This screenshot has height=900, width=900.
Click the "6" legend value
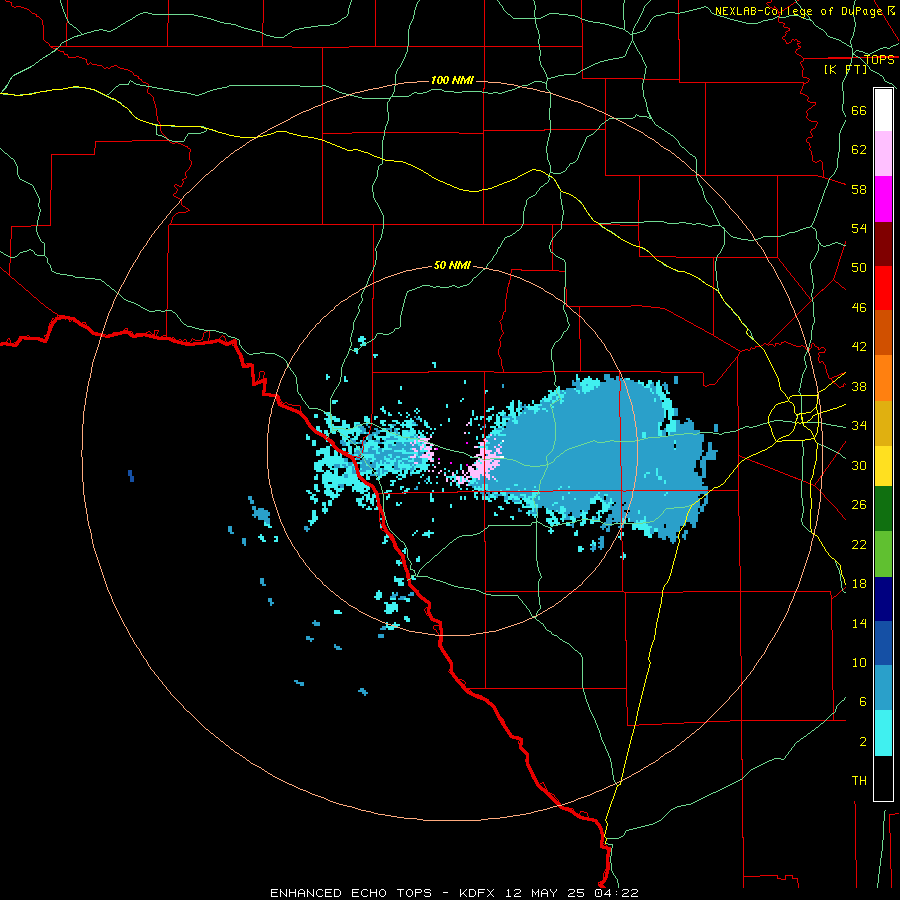coord(862,702)
